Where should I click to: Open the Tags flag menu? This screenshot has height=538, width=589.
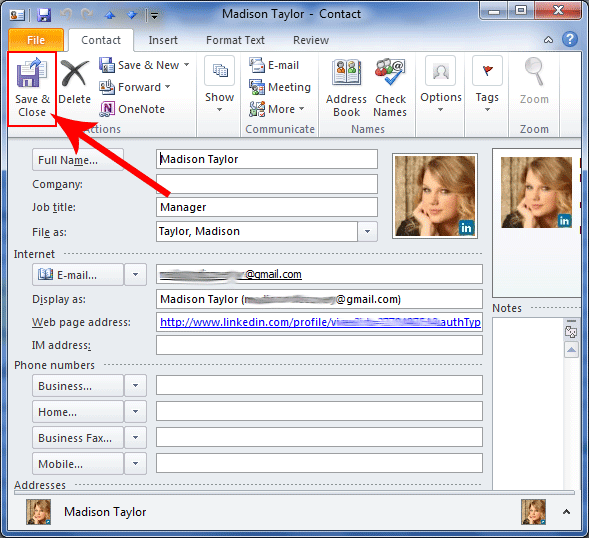pos(487,85)
